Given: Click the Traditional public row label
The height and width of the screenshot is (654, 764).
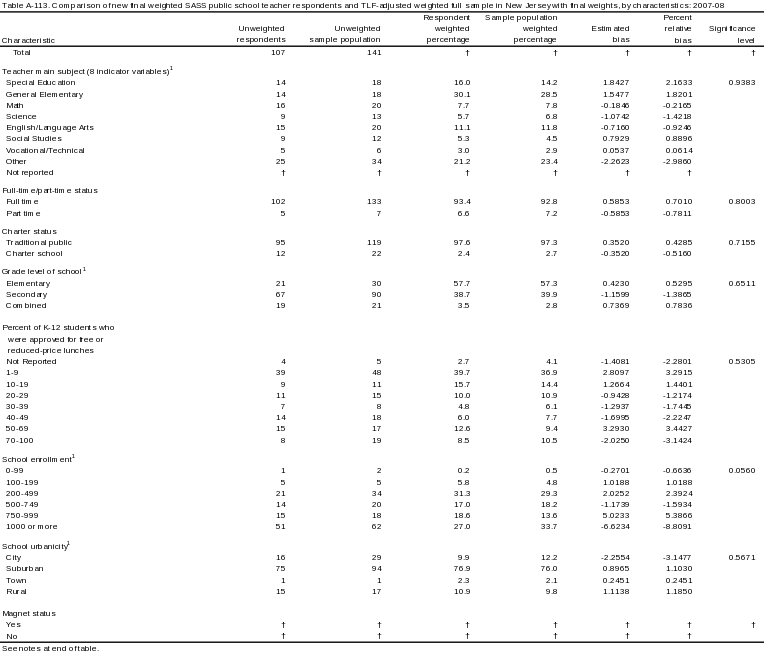Looking at the screenshot, I should point(40,242).
